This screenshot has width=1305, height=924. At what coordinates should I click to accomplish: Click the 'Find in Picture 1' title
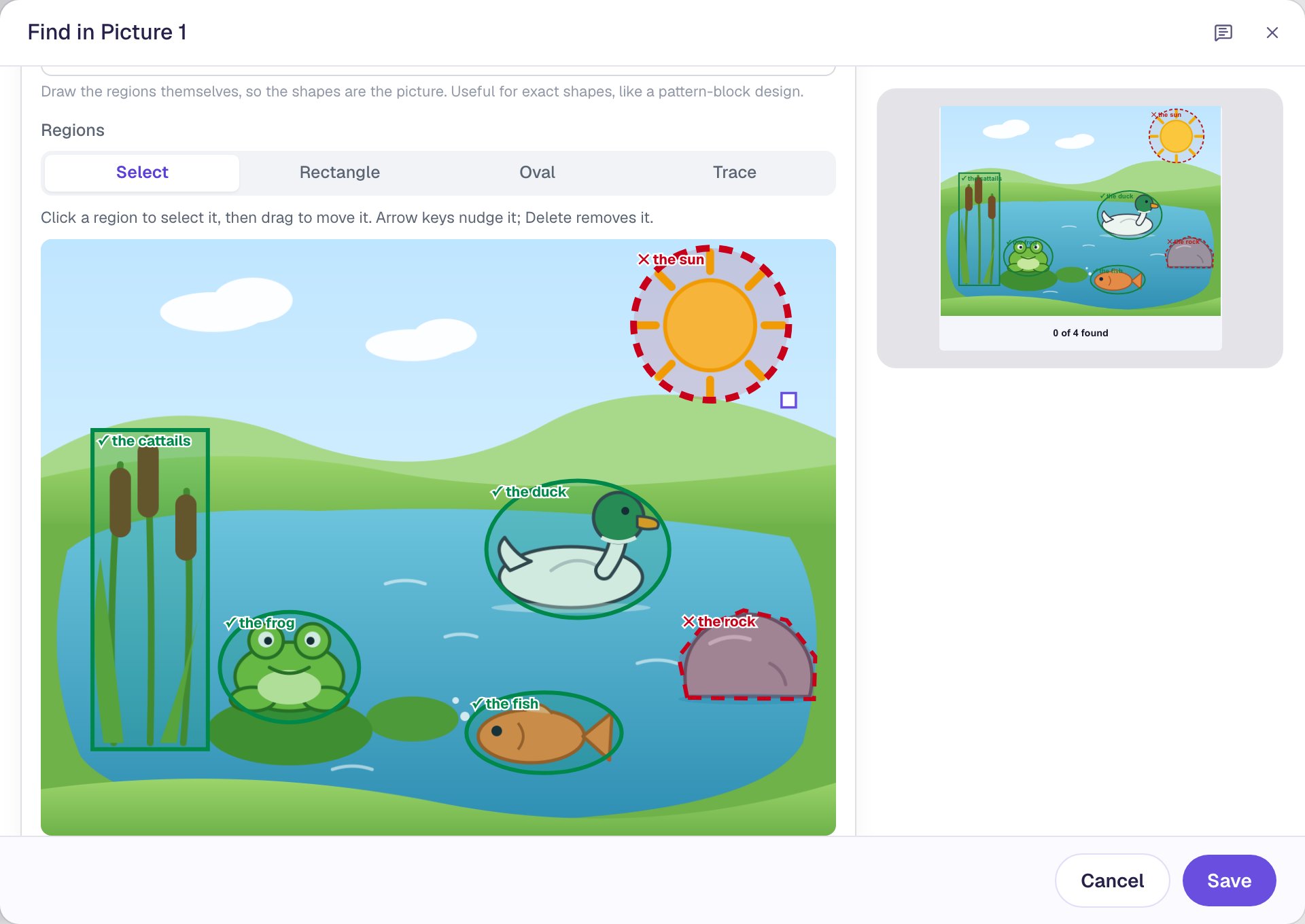pos(107,32)
